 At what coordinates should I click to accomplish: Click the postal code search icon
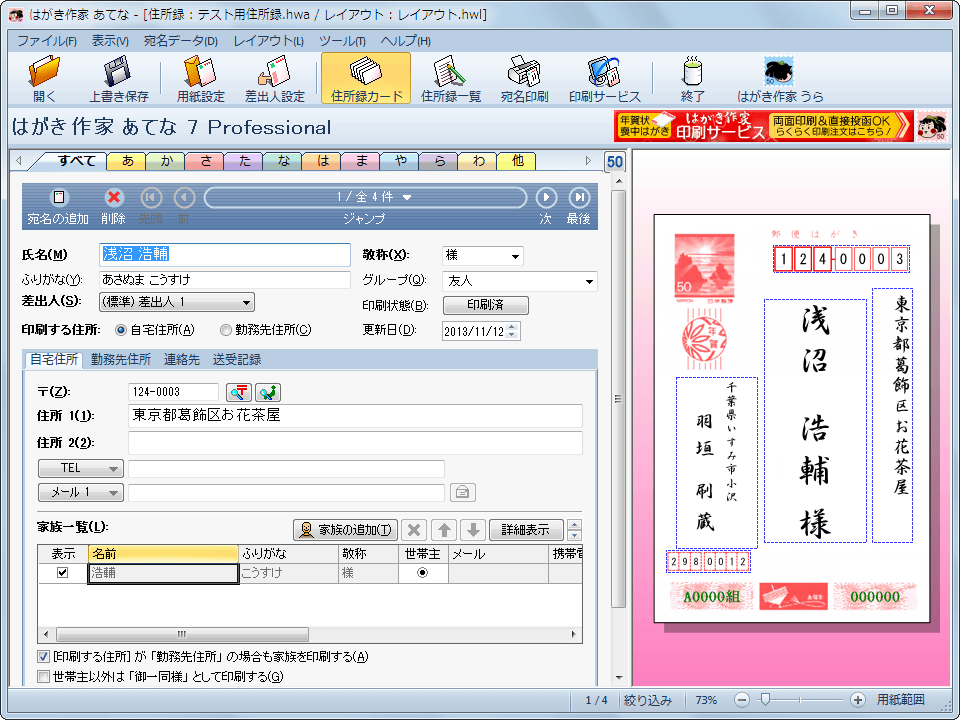coord(239,392)
